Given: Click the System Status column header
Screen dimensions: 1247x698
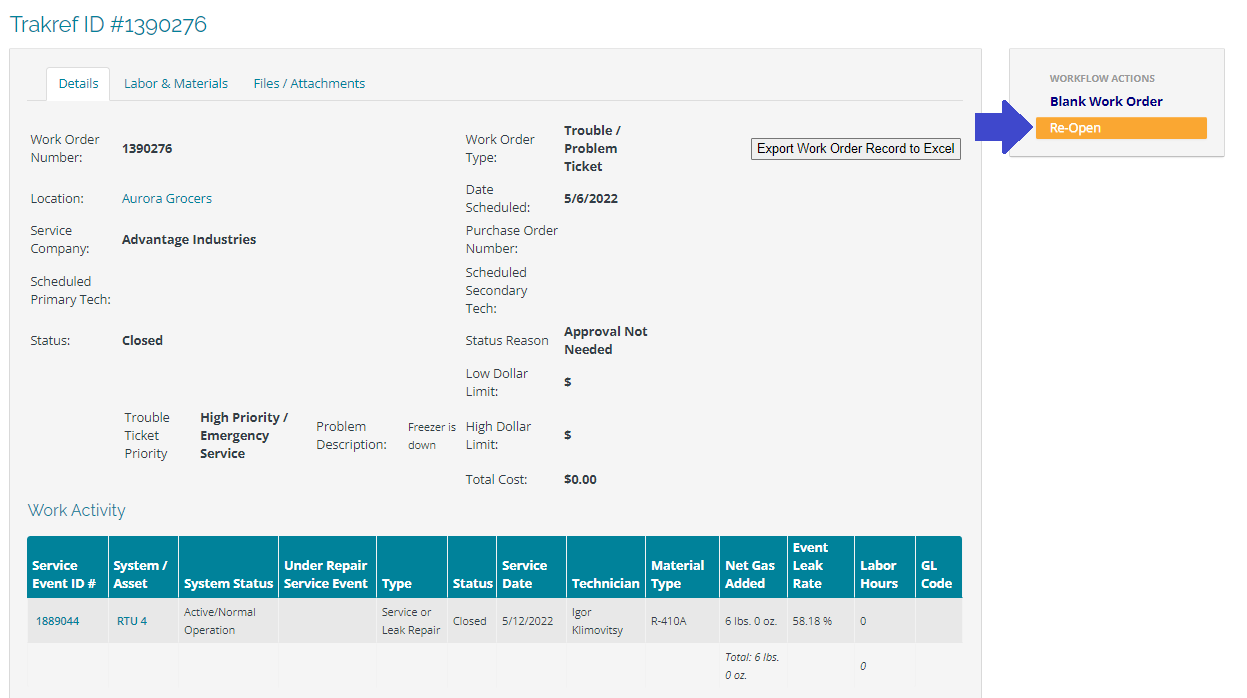Looking at the screenshot, I should click(228, 583).
